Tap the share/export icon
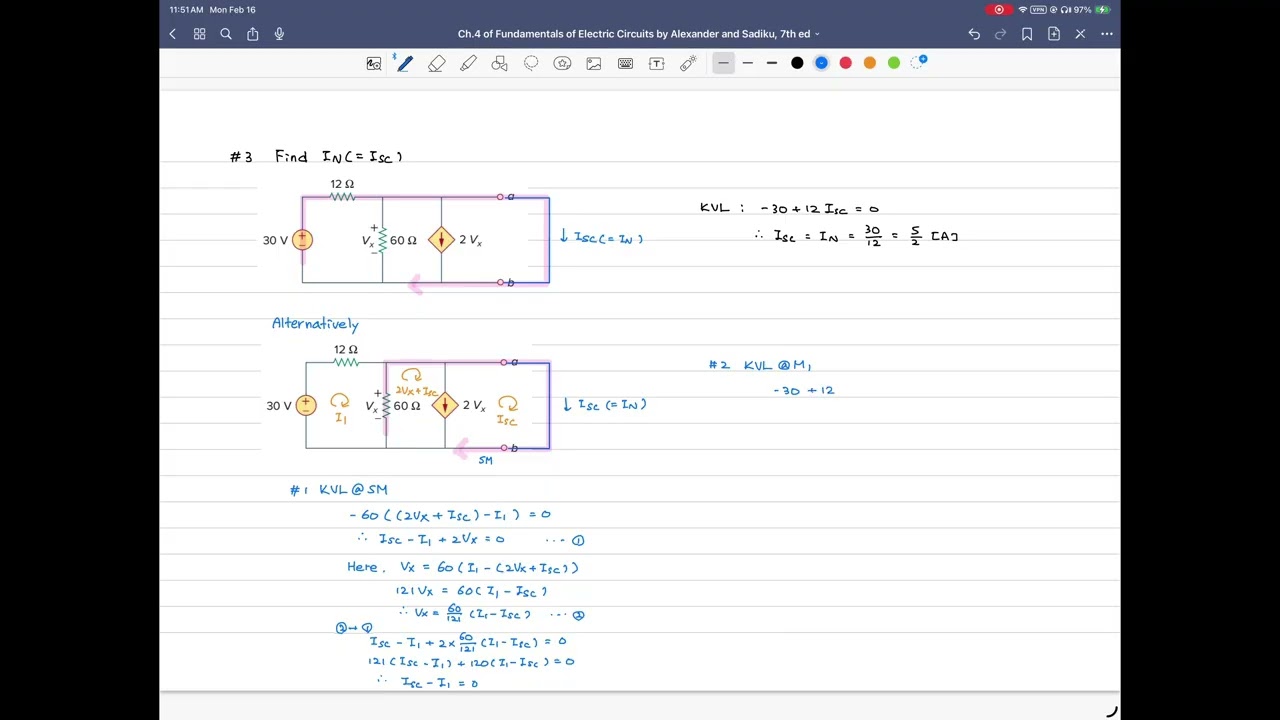The height and width of the screenshot is (720, 1280). click(x=253, y=34)
